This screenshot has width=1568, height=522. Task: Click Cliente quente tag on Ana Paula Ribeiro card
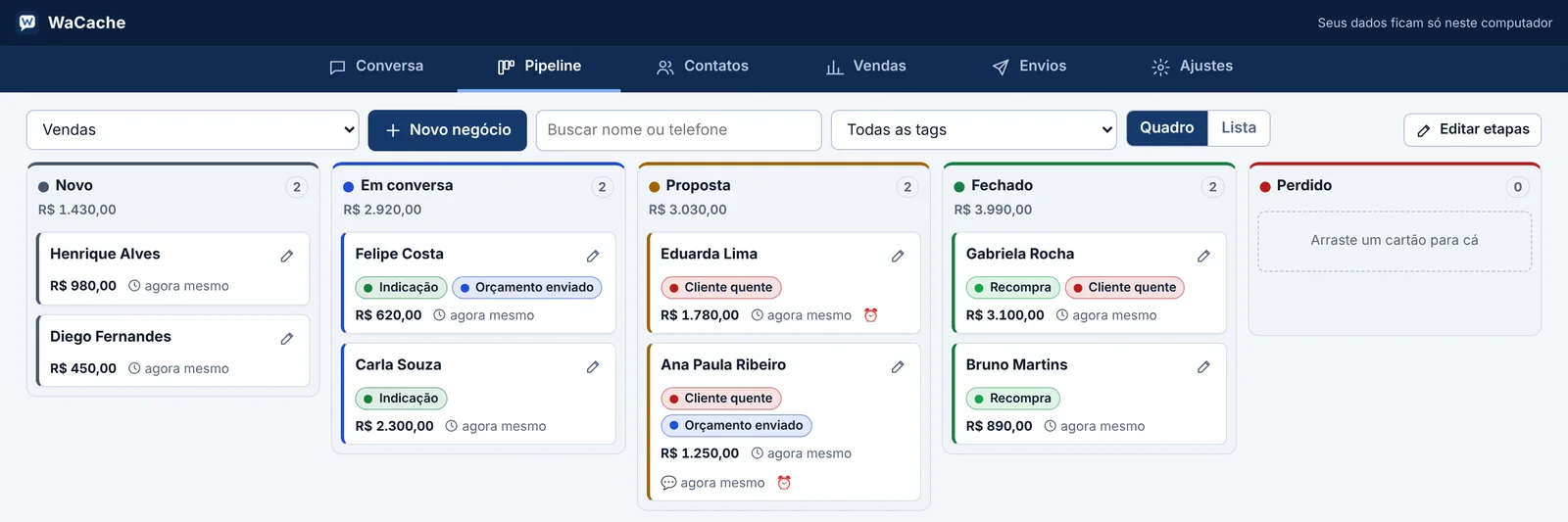(x=721, y=399)
